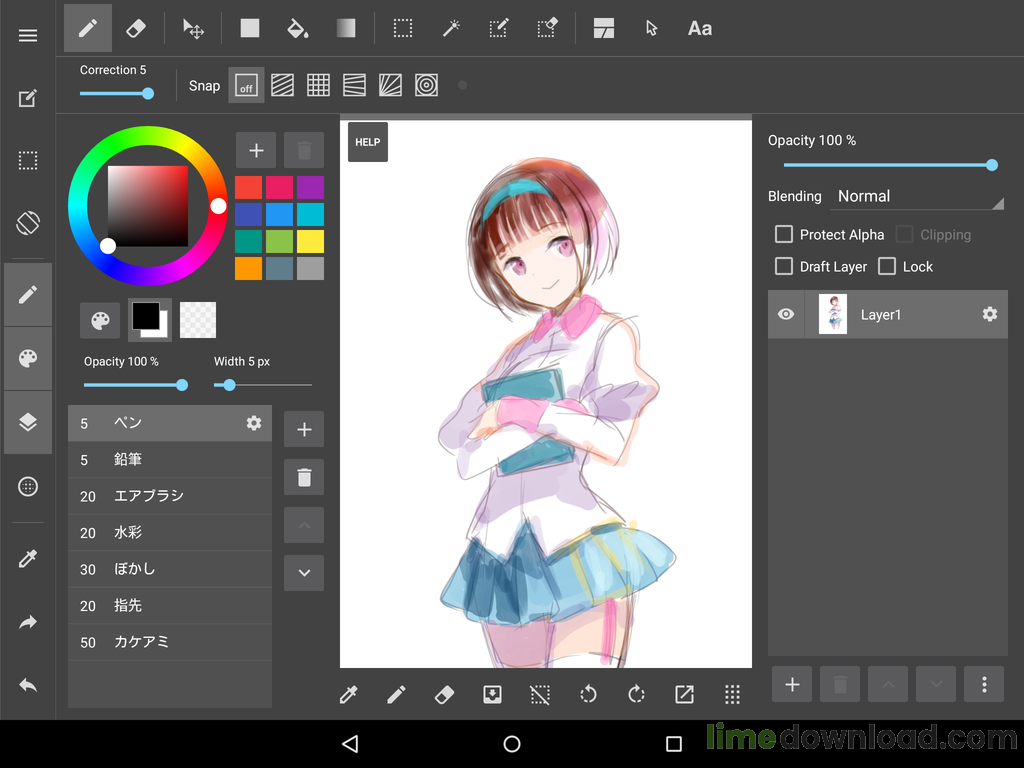Screen dimensions: 1024x768
Task: Add a new layer with plus button
Action: pyautogui.click(x=792, y=684)
